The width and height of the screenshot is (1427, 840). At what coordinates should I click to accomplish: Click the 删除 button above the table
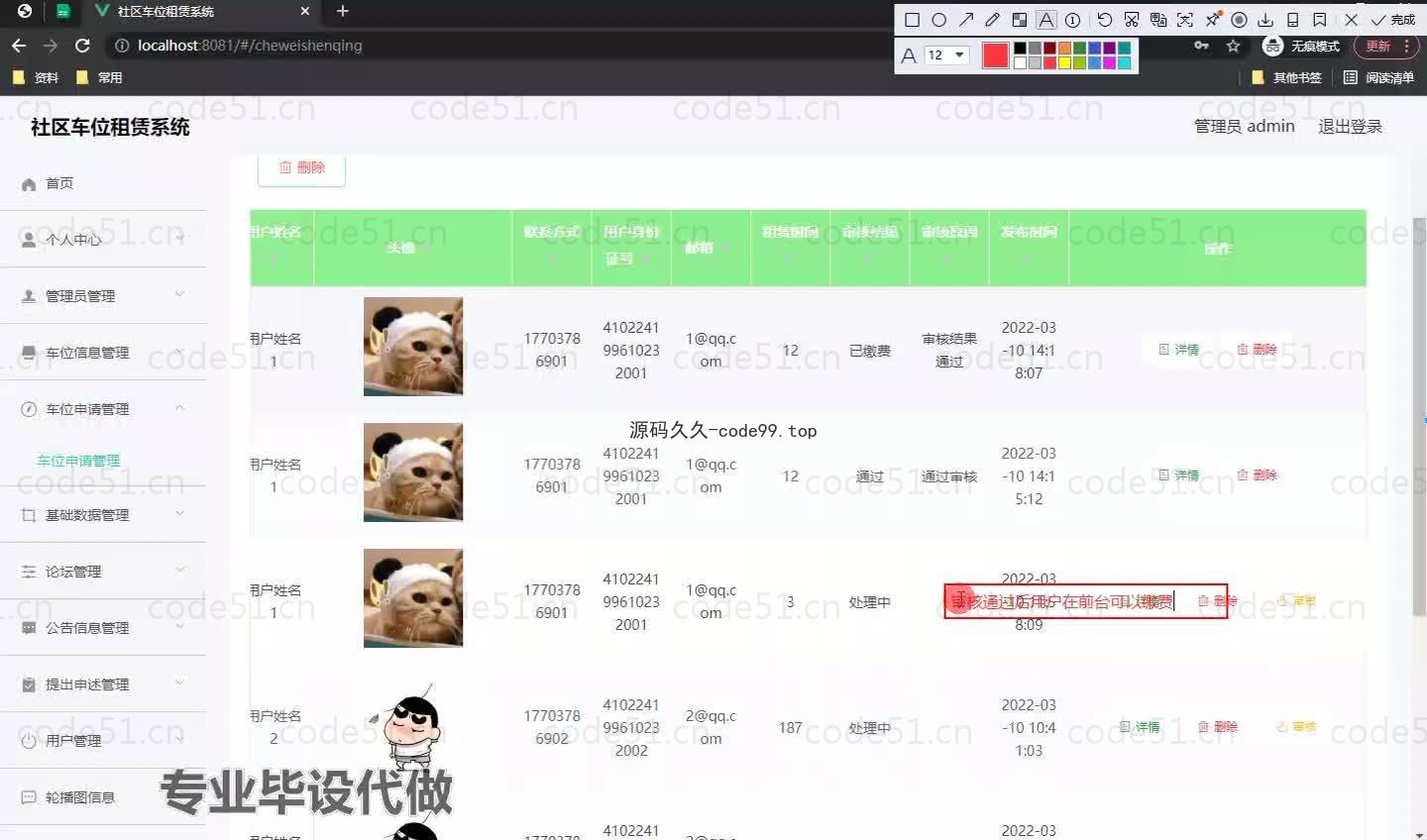[301, 168]
